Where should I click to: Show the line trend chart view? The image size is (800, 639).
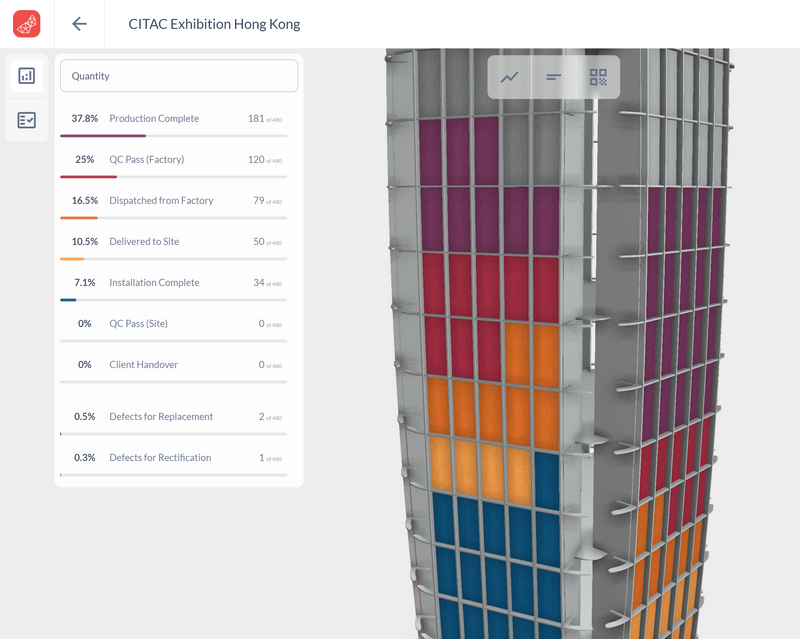click(x=510, y=77)
